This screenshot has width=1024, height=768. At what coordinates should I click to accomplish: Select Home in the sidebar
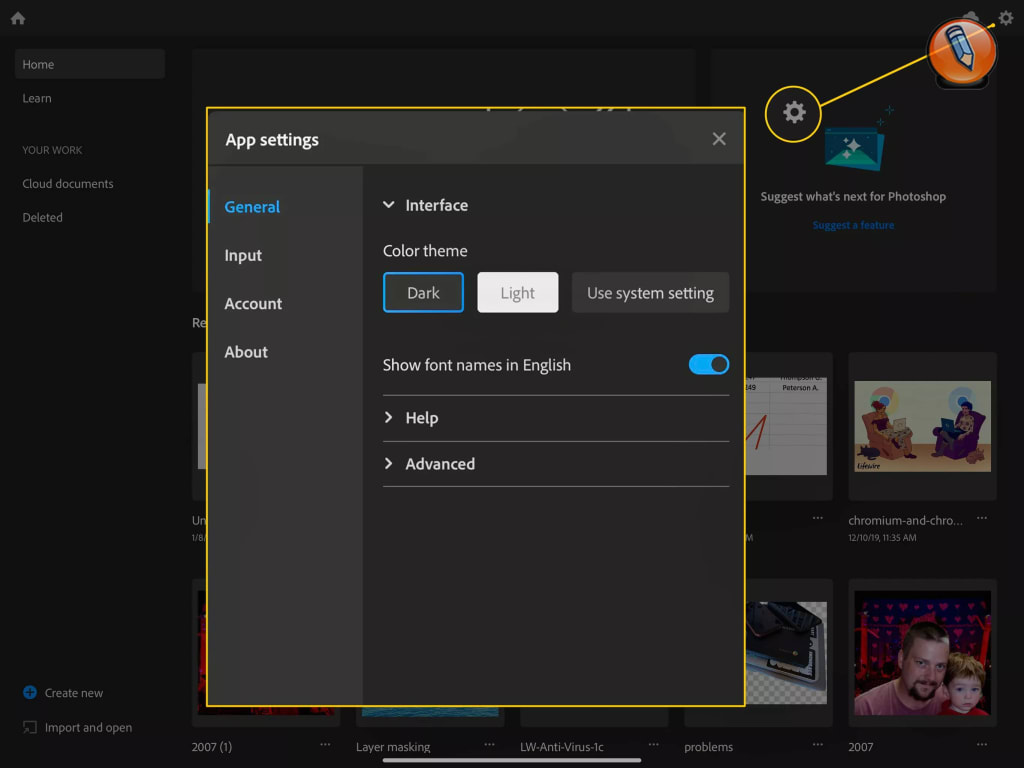[x=89, y=64]
